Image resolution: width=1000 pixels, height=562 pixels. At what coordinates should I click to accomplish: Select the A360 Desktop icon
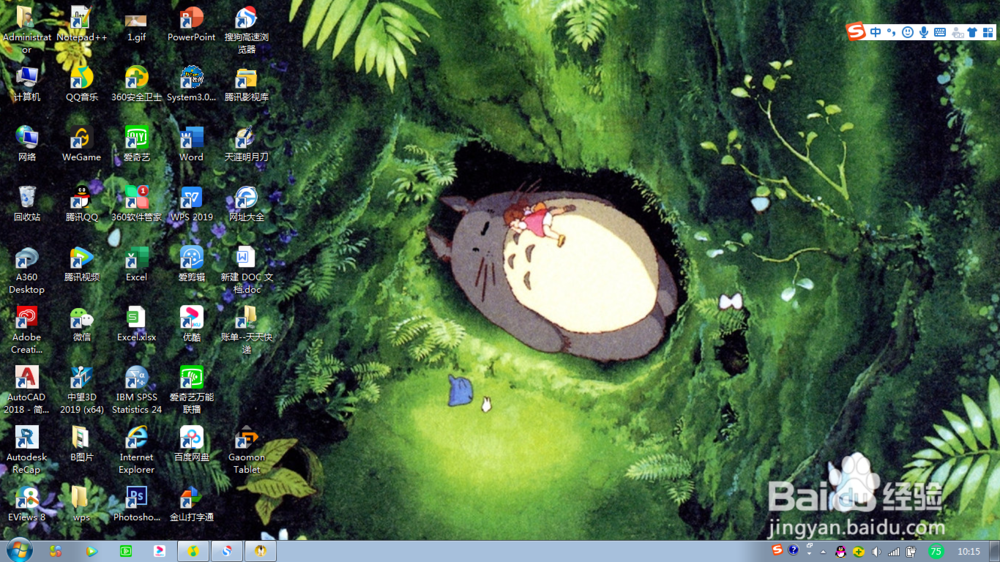27,270
